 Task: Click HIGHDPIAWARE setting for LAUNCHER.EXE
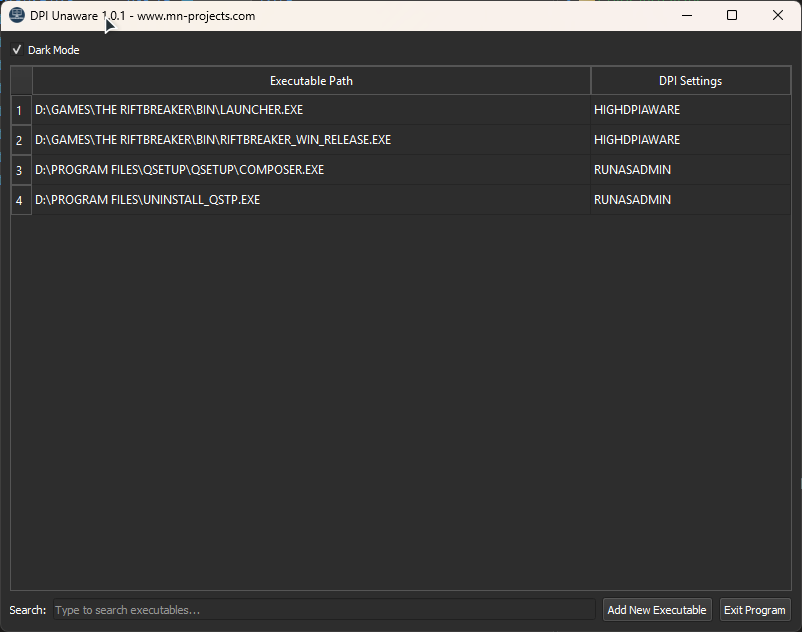pyautogui.click(x=690, y=110)
